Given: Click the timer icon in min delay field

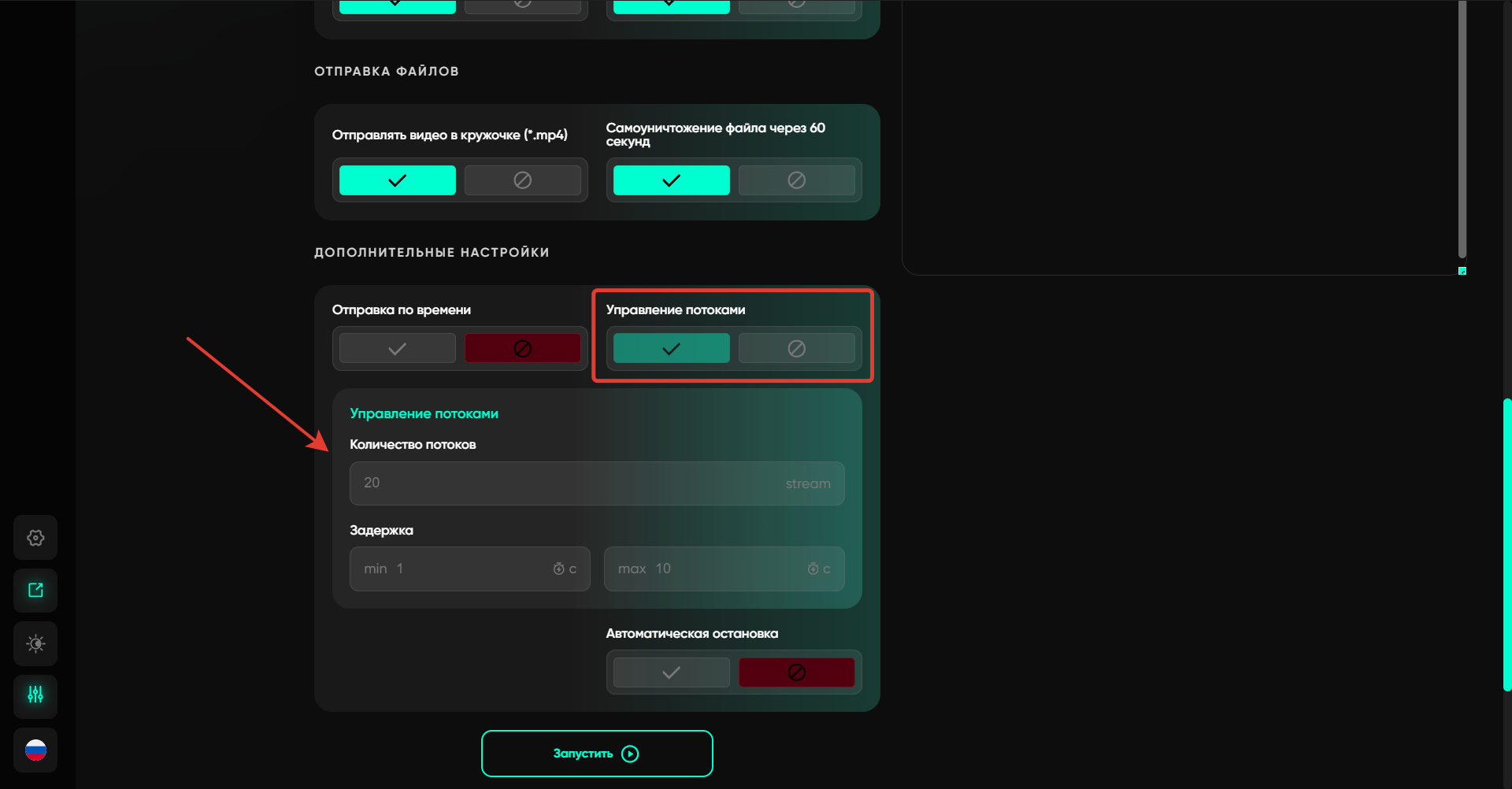Looking at the screenshot, I should tap(558, 569).
